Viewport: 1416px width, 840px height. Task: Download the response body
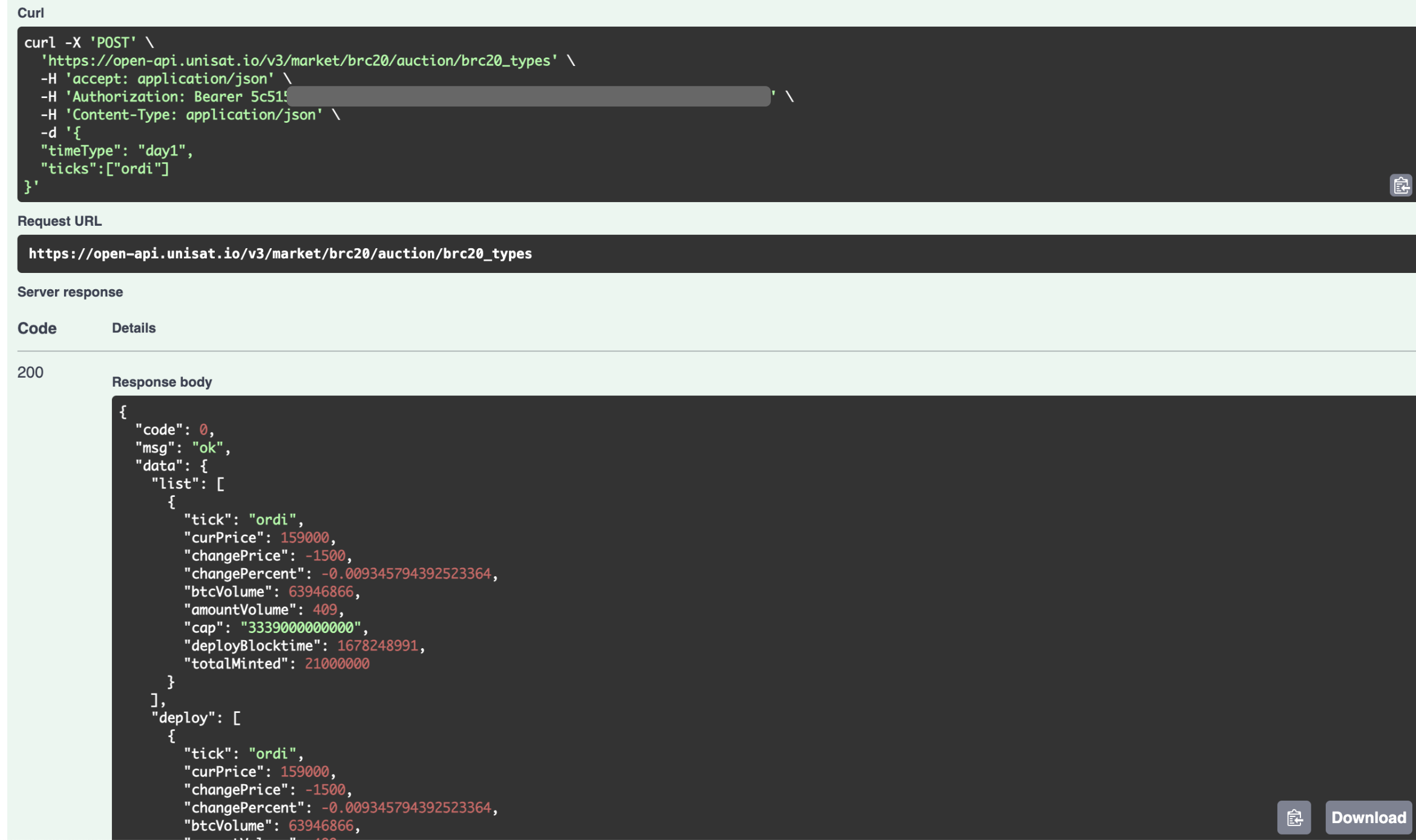pos(1368,818)
